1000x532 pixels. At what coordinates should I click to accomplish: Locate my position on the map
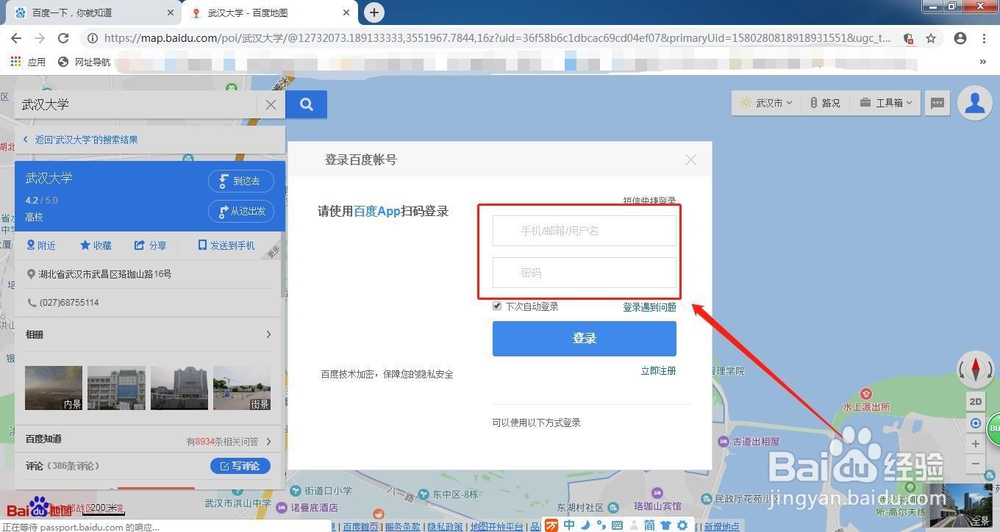pos(975,423)
